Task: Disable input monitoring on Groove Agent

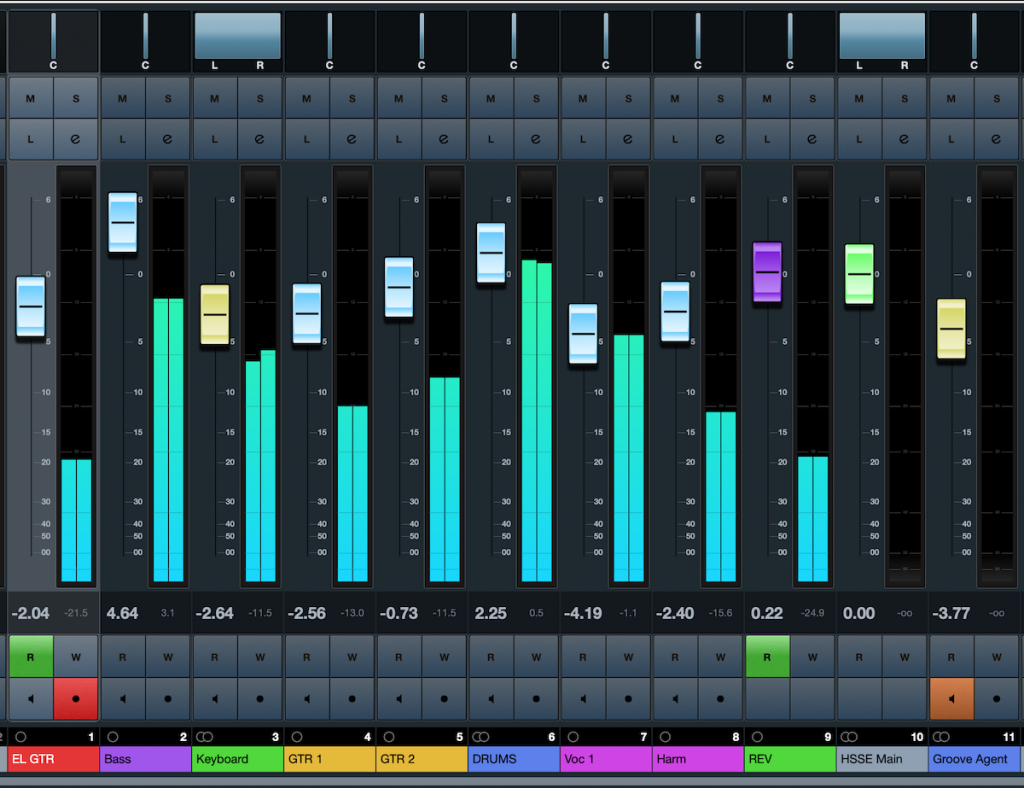Action: (950, 697)
